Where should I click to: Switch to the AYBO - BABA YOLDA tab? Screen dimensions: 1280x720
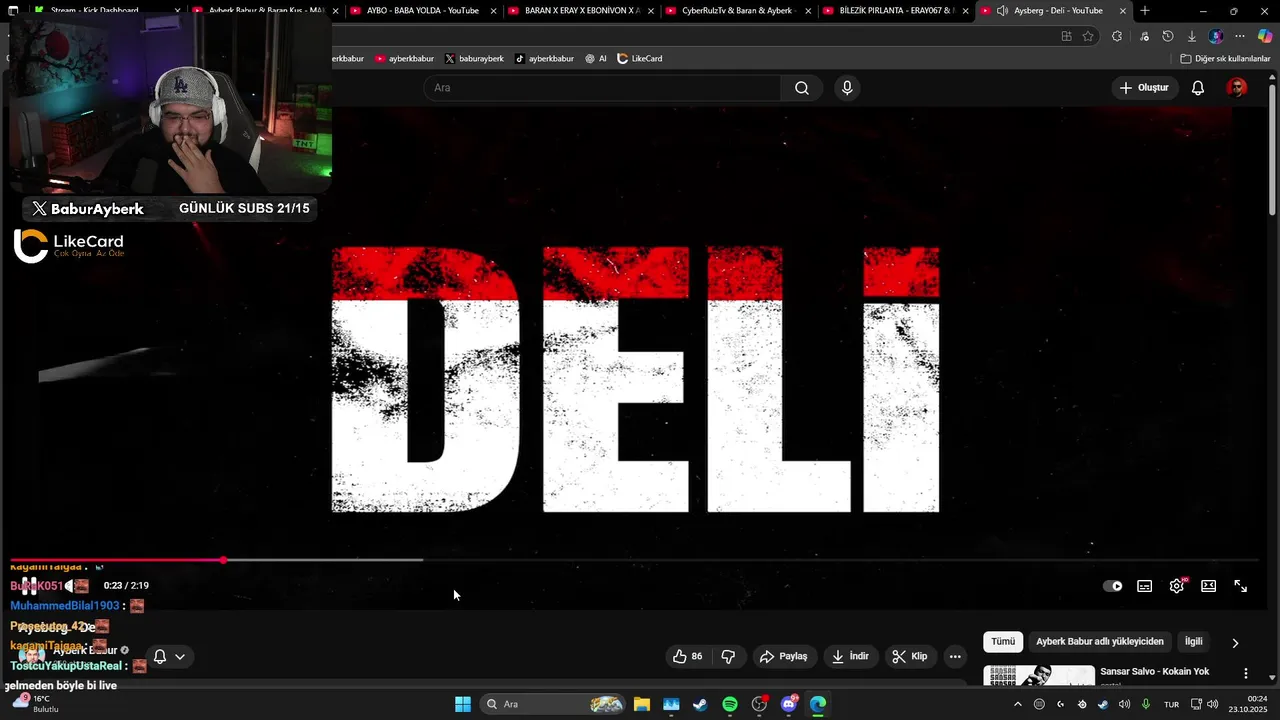pyautogui.click(x=421, y=10)
